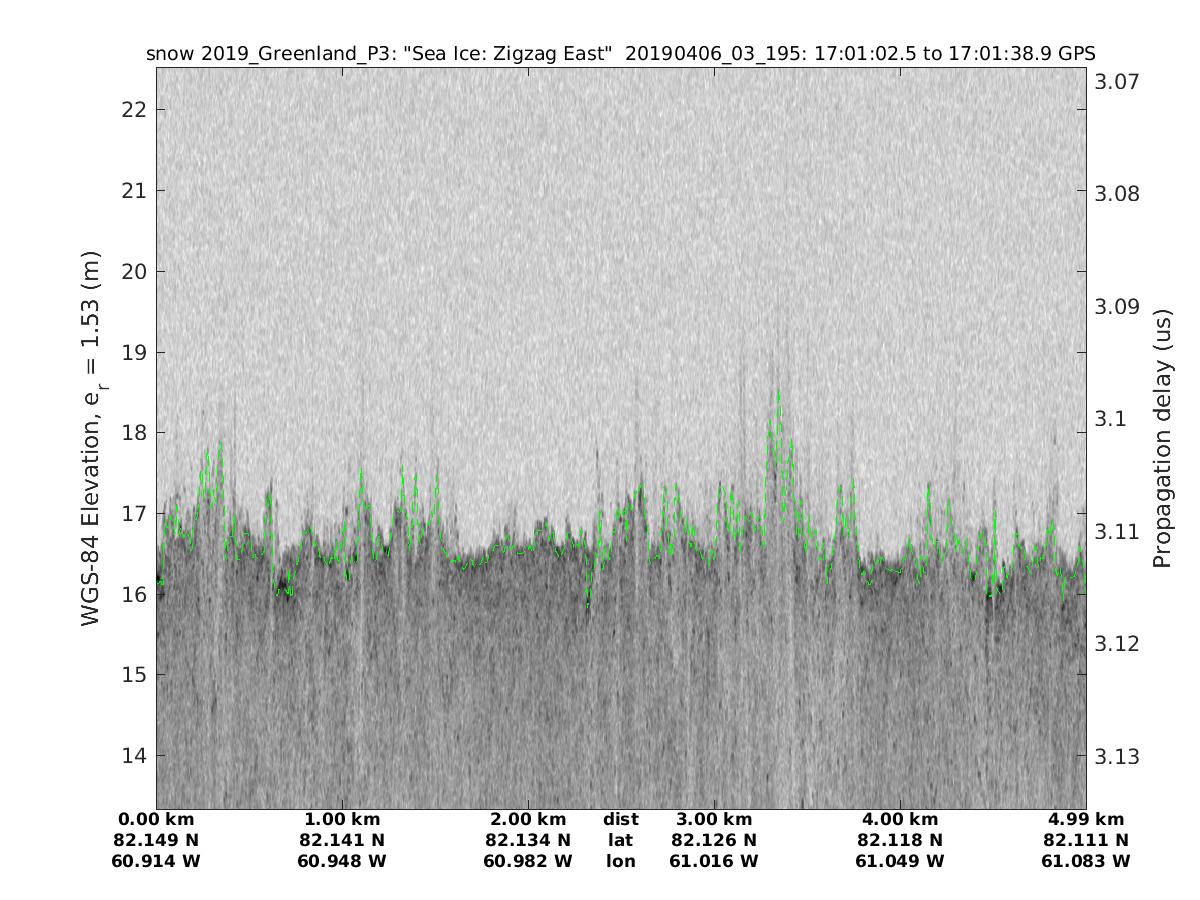Click the Propagation delay (us) axis label
1200x900 pixels.
coord(1162,438)
